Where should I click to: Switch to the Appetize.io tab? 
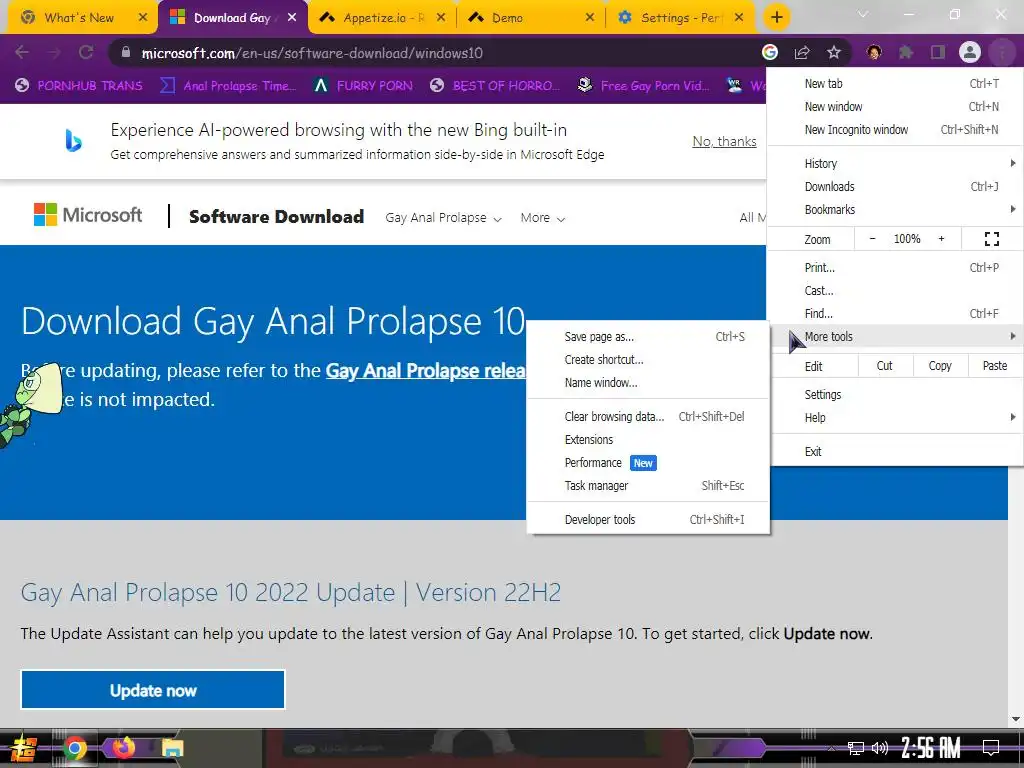click(x=383, y=18)
